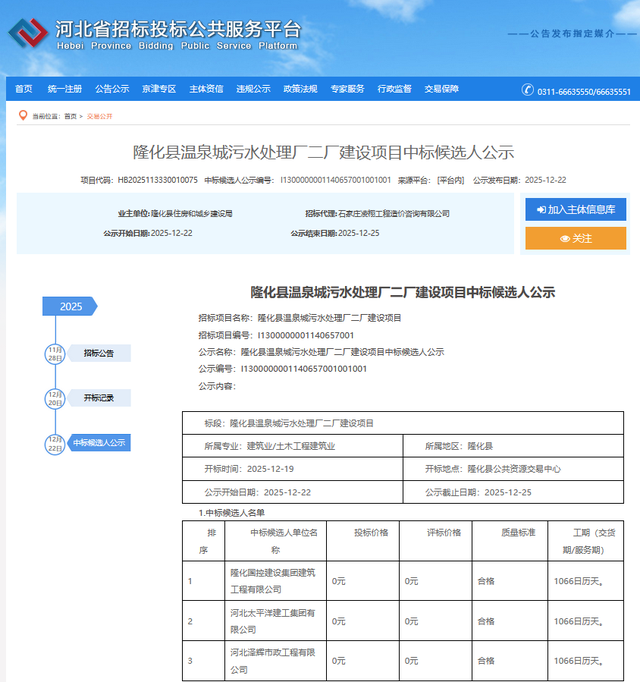Click the 11月28日 timeline circle
The height and width of the screenshot is (682, 640).
[55, 354]
